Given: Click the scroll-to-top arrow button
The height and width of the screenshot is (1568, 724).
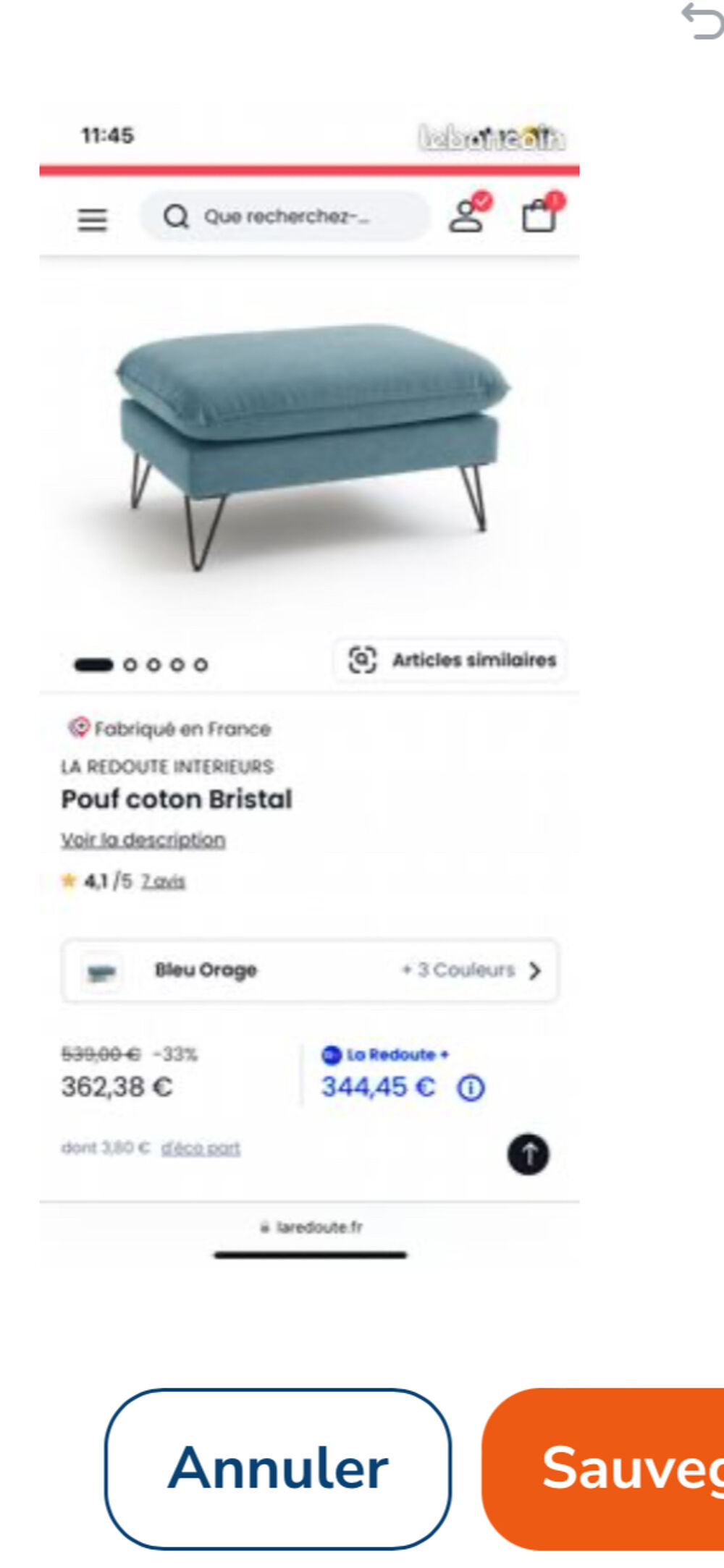Looking at the screenshot, I should click(x=528, y=1154).
